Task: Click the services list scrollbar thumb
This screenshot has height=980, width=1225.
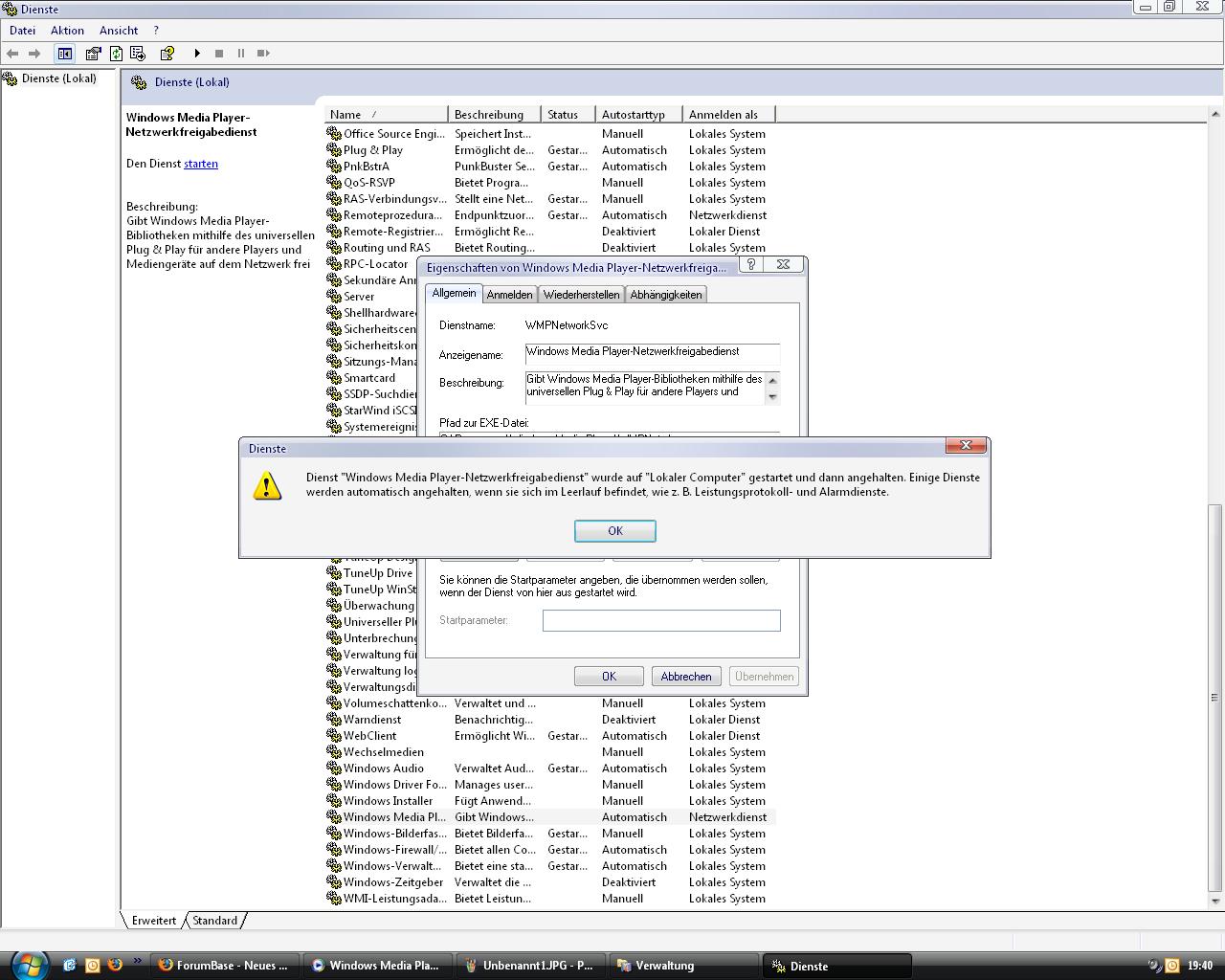Action: tap(1215, 697)
